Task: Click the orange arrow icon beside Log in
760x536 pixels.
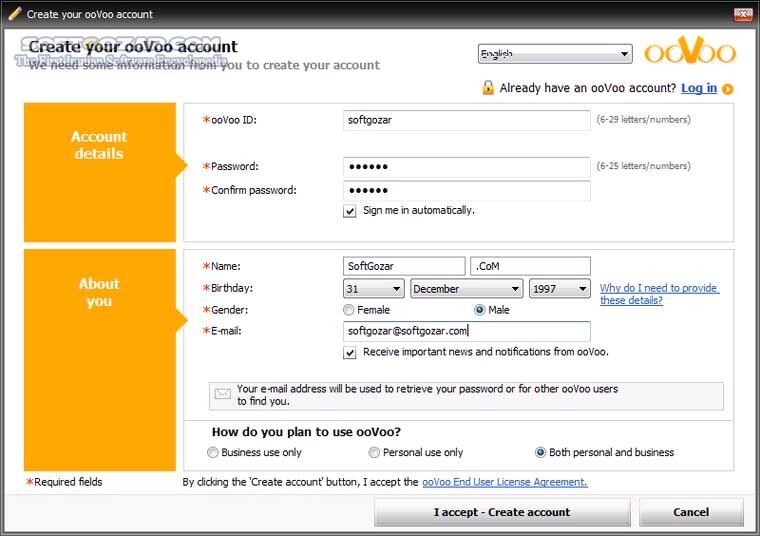Action: (727, 89)
